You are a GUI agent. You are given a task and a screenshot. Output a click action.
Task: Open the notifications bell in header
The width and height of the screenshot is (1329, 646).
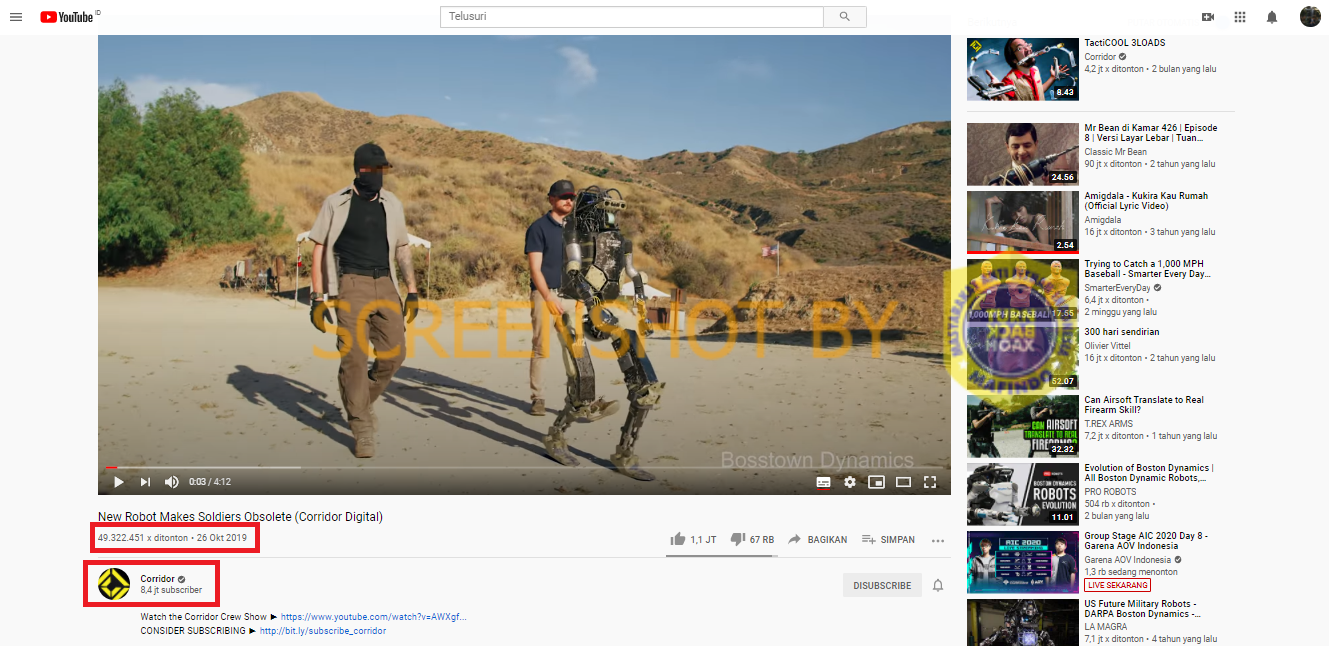pyautogui.click(x=1272, y=17)
